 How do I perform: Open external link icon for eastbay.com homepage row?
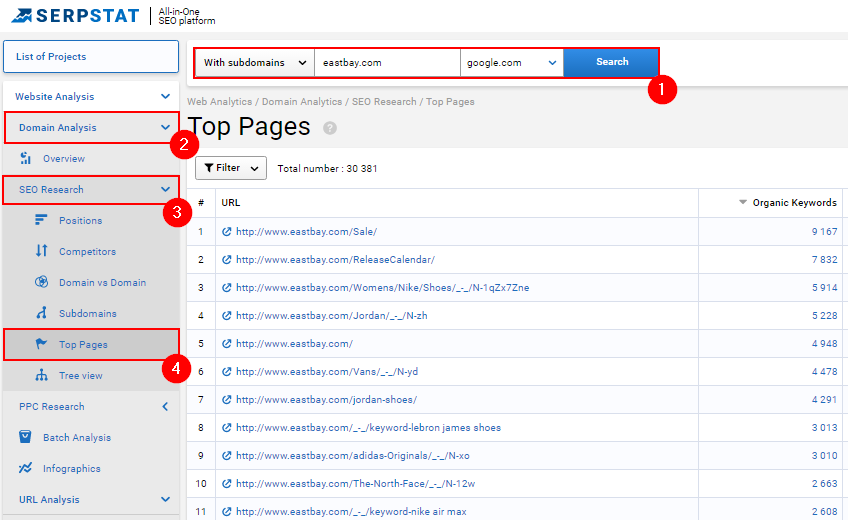point(227,344)
